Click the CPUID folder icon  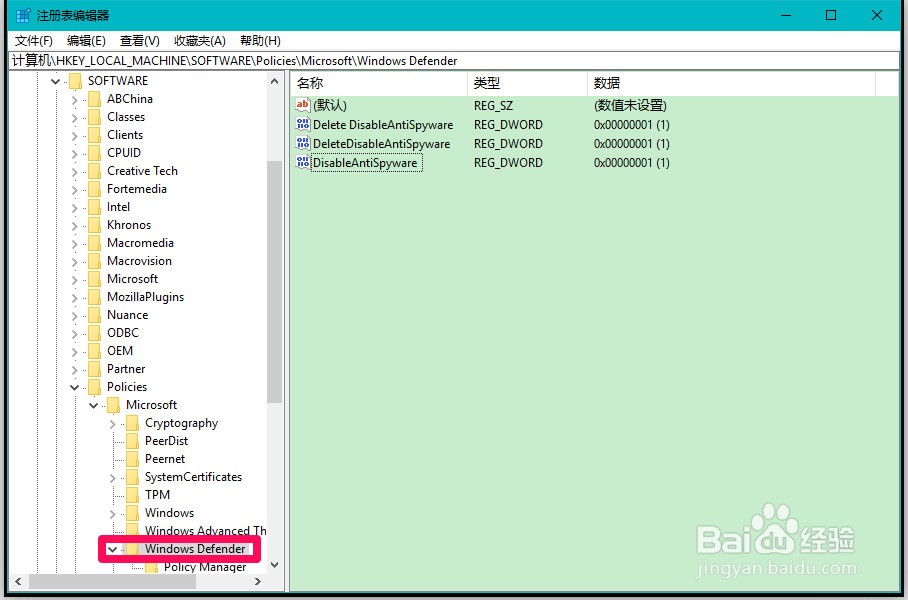tap(94, 153)
